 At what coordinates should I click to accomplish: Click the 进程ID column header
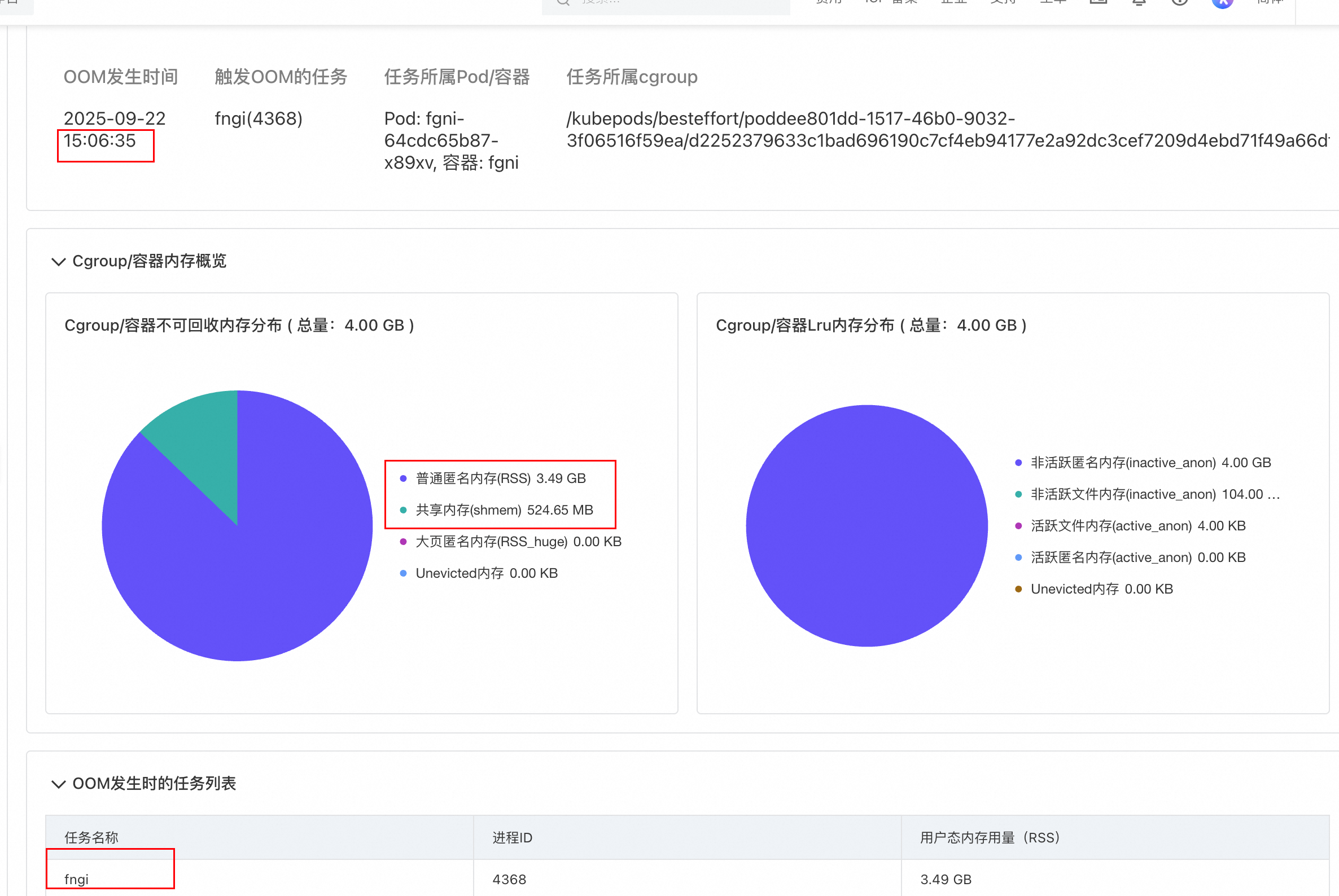pyautogui.click(x=512, y=838)
